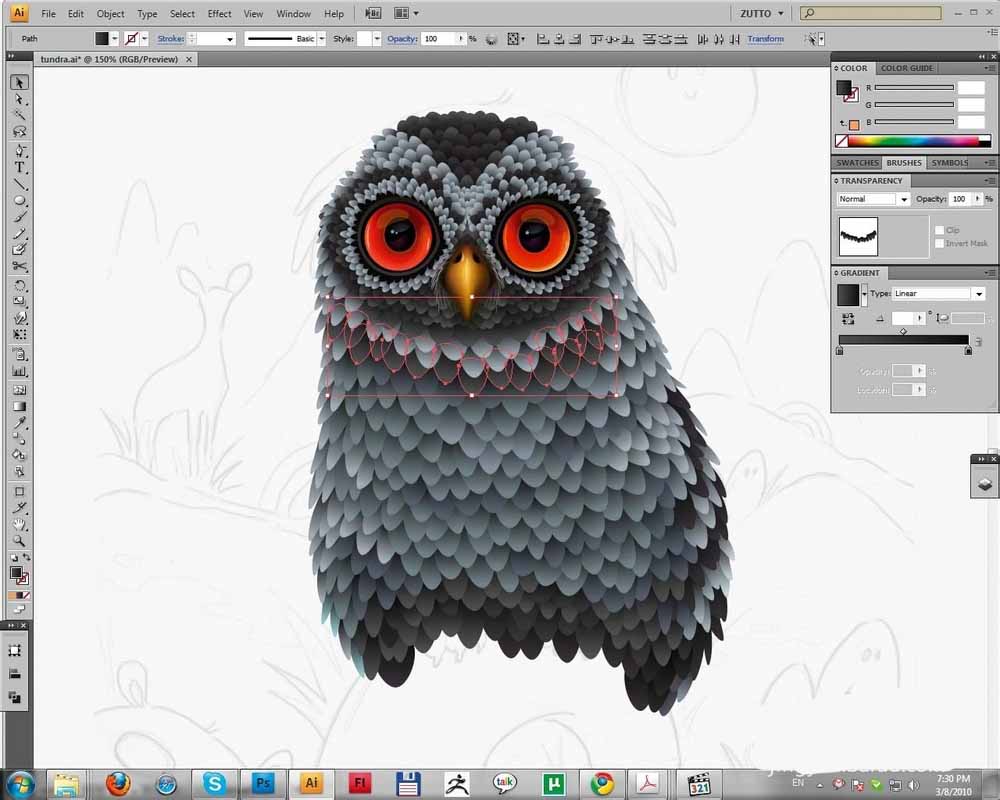Click the color spectrum bar in Color panel
The image size is (1000, 800).
tap(913, 141)
